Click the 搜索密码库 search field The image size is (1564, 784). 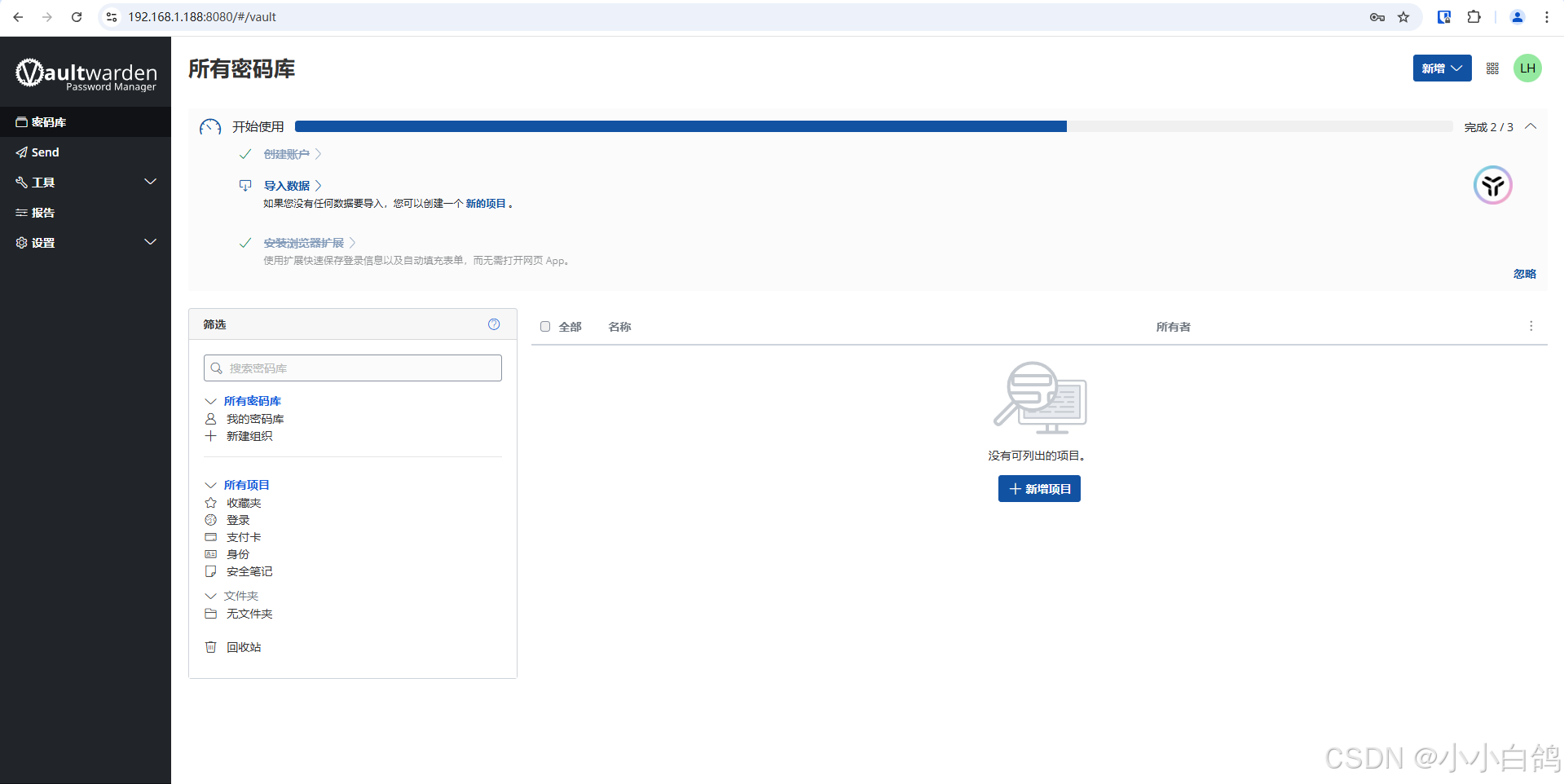point(353,368)
